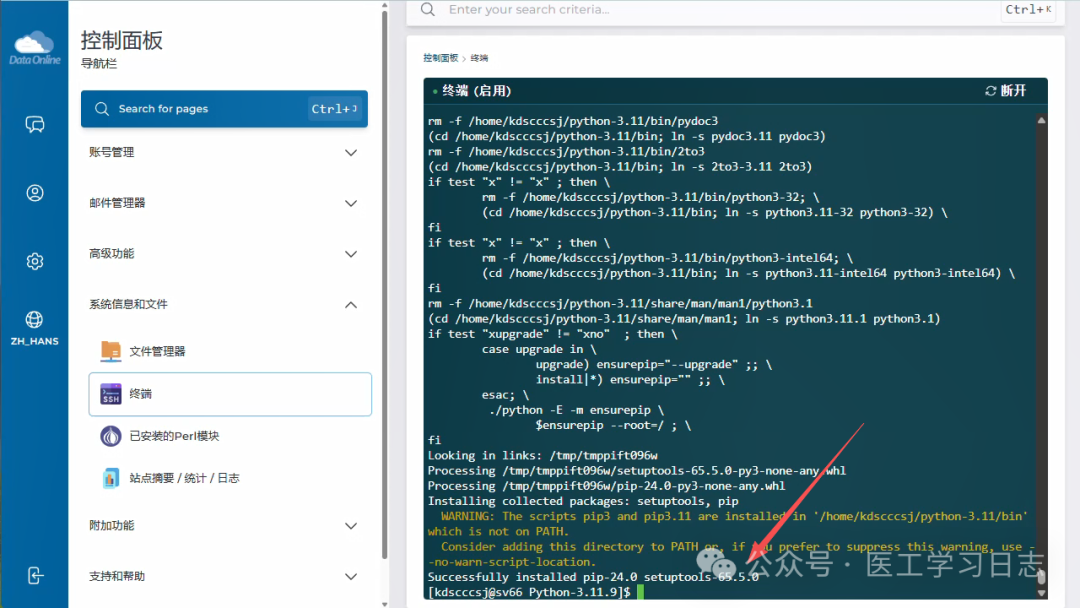Screen dimensions: 1080x608
Task: Expand the 附加功能 section
Action: pyautogui.click(x=350, y=526)
